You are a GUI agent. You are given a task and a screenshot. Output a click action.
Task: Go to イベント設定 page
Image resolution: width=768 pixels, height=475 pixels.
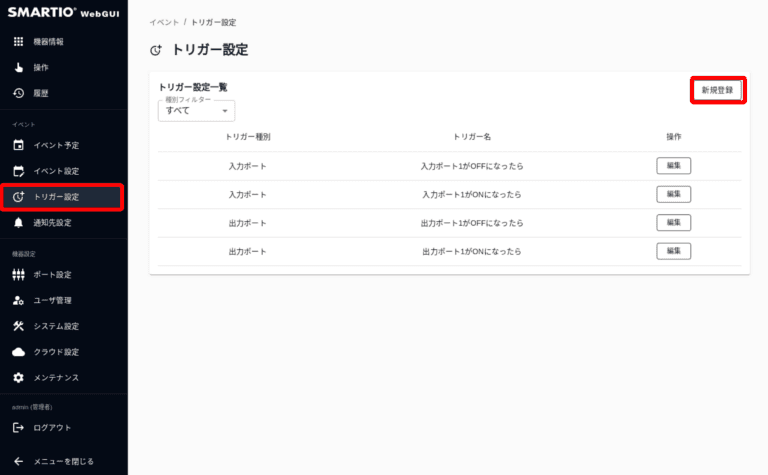(x=64, y=171)
